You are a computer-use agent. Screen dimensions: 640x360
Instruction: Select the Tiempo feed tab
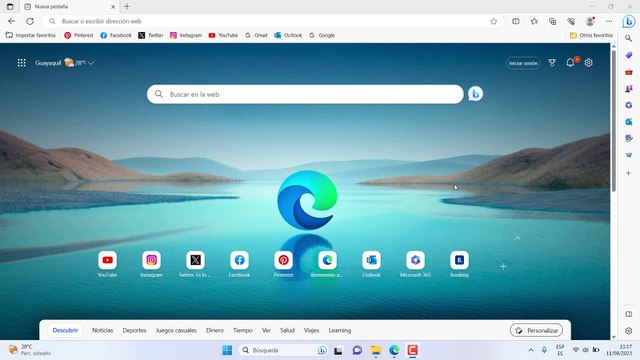click(x=243, y=330)
